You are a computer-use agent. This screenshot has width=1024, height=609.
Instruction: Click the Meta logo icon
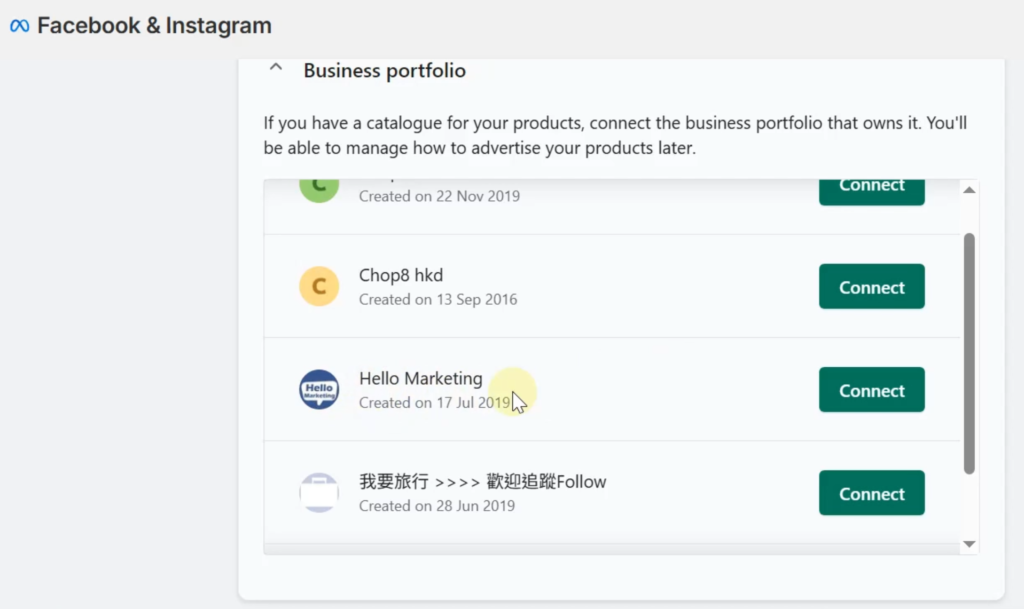pyautogui.click(x=20, y=26)
